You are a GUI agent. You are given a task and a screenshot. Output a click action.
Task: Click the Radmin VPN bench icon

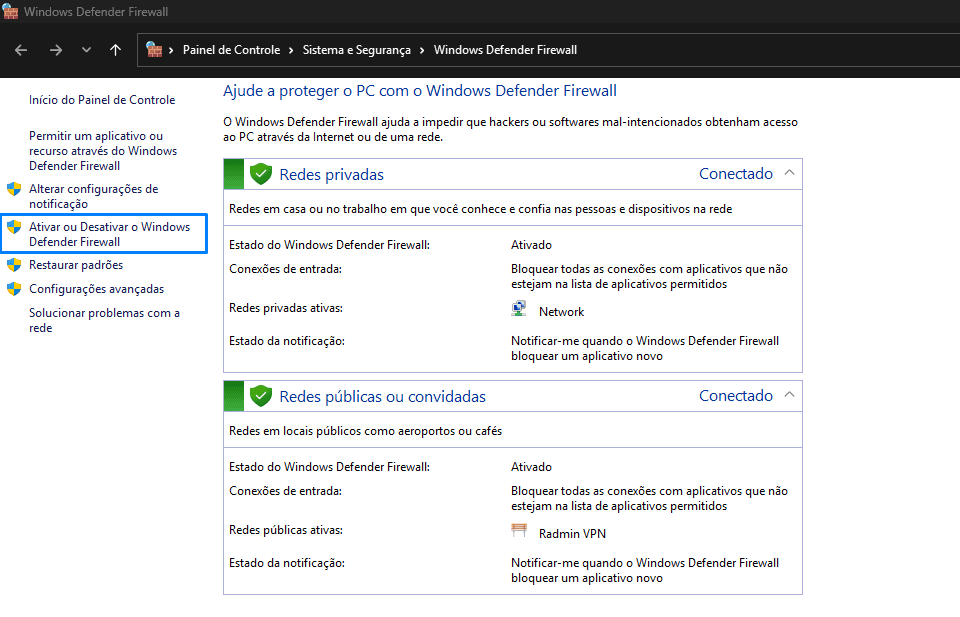[519, 530]
